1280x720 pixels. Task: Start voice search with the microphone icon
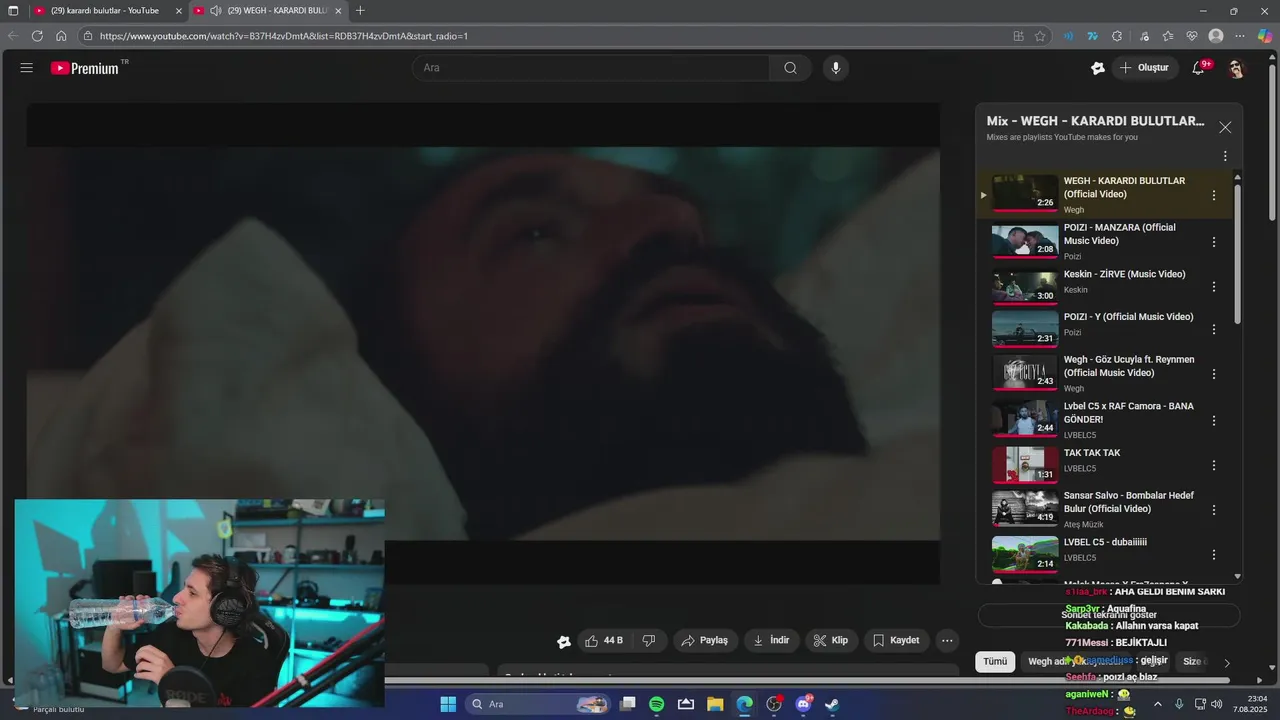pos(836,68)
